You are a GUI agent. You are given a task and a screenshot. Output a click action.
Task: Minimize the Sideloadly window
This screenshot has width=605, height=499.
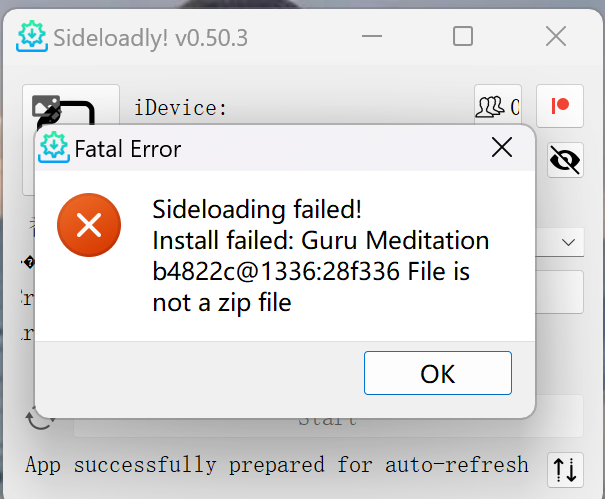pos(370,37)
